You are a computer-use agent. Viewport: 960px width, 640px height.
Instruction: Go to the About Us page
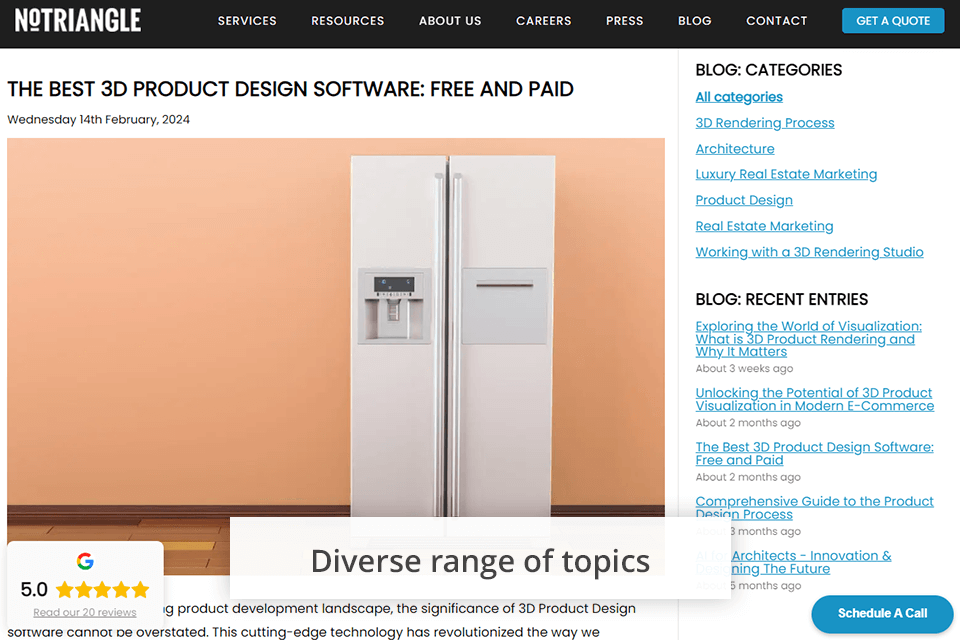pyautogui.click(x=450, y=21)
